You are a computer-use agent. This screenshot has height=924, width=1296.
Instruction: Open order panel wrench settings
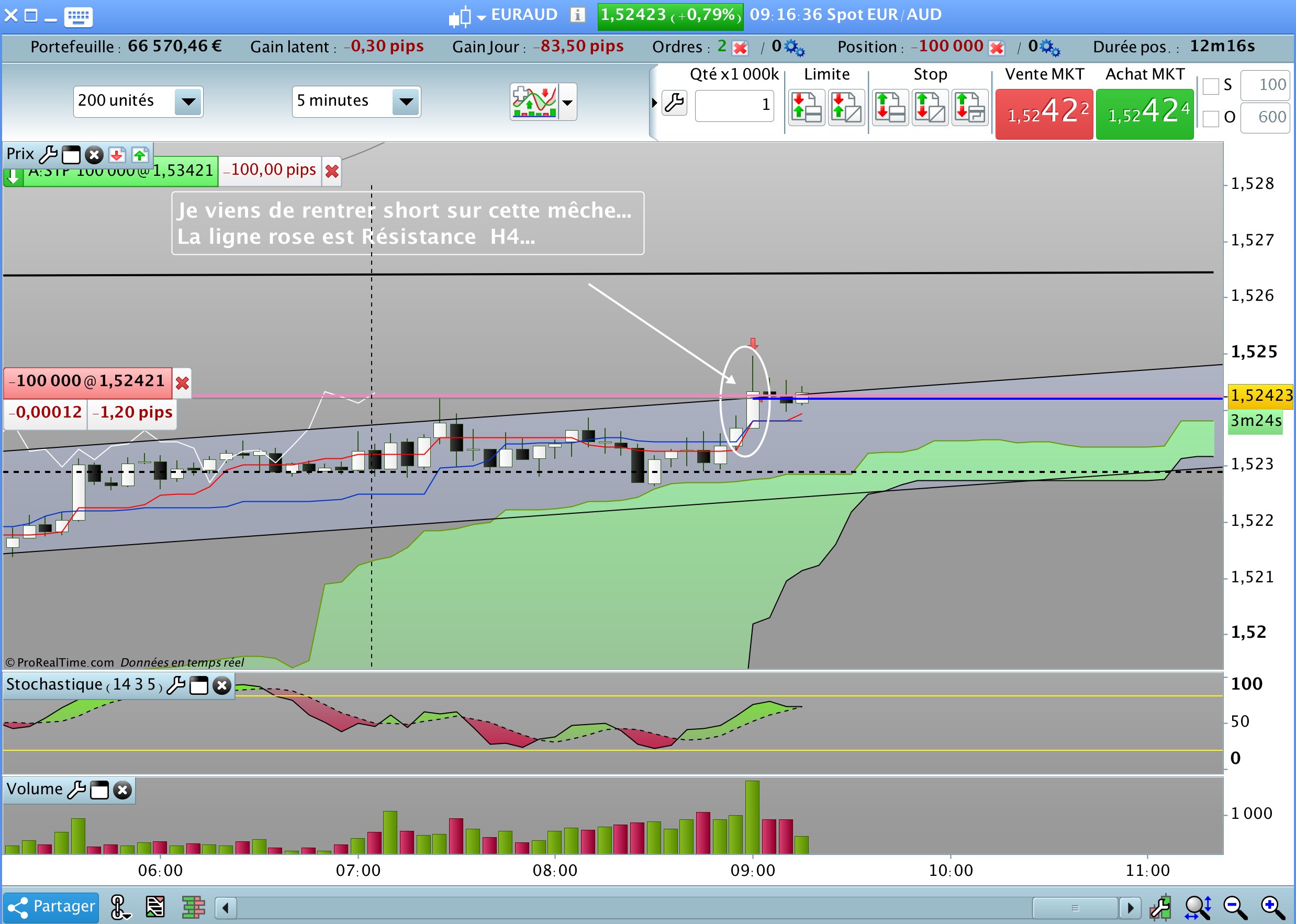click(675, 103)
